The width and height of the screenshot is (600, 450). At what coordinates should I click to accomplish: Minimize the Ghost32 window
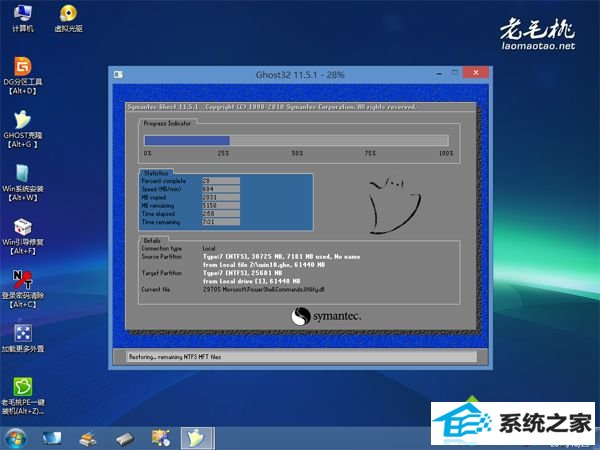pyautogui.click(x=439, y=73)
